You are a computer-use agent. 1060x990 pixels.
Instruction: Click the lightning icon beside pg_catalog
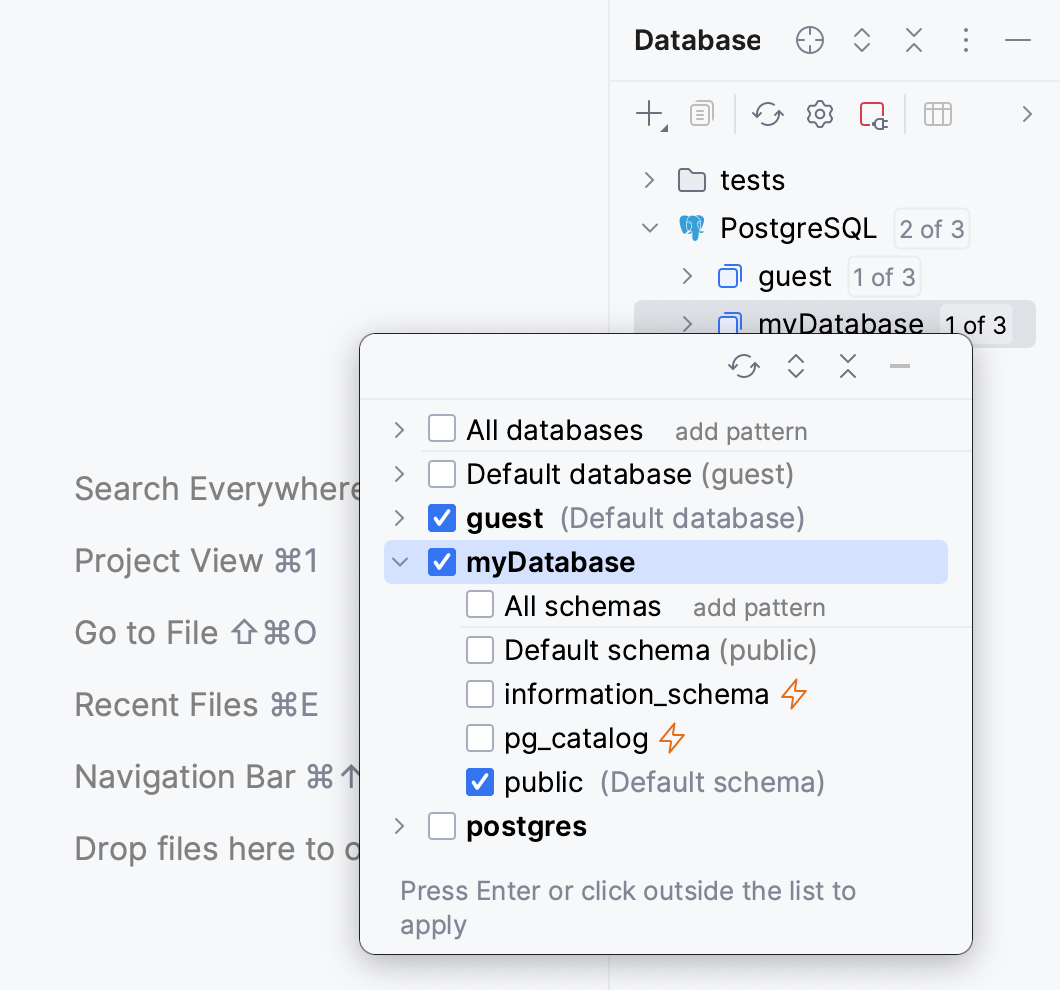[x=673, y=738]
